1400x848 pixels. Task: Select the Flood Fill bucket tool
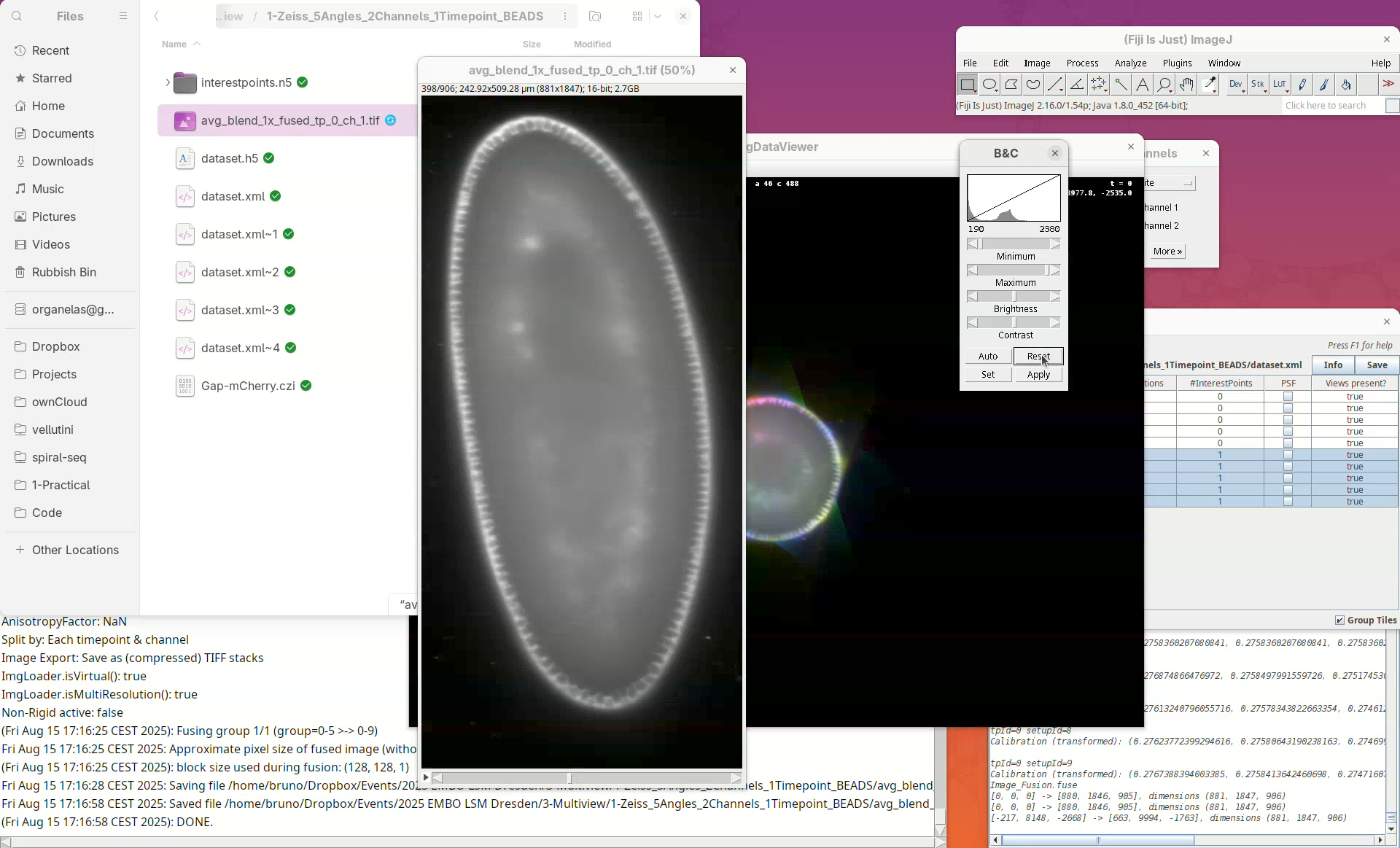click(x=1346, y=85)
